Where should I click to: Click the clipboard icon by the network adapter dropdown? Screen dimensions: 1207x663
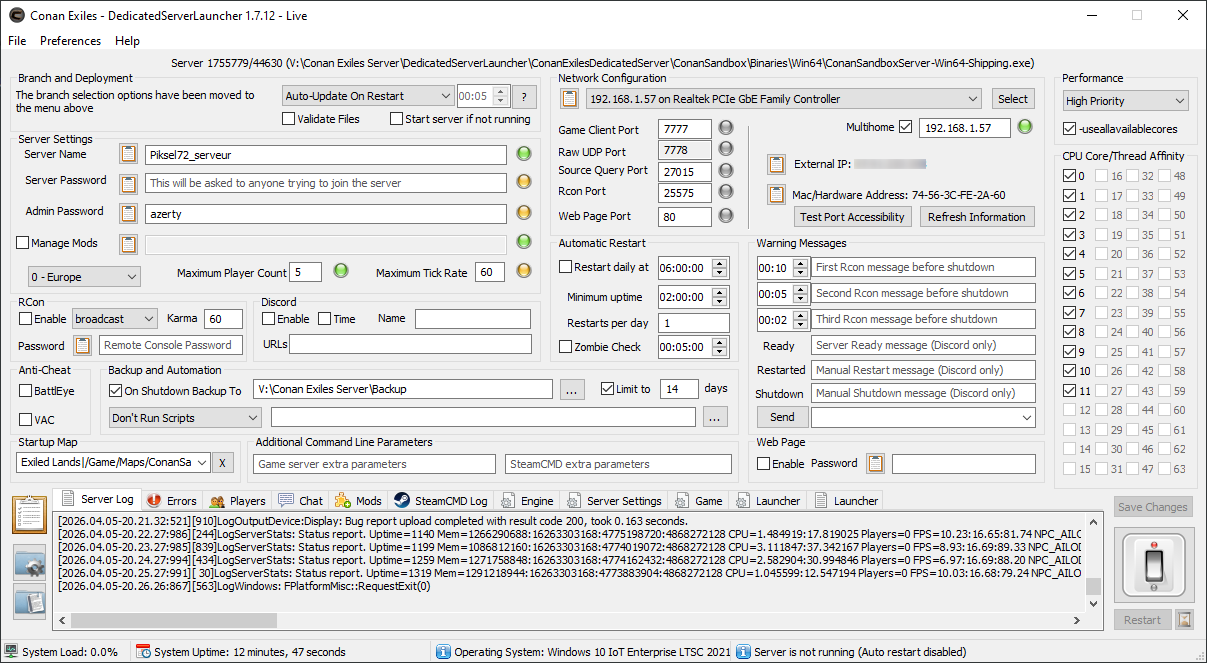point(569,99)
